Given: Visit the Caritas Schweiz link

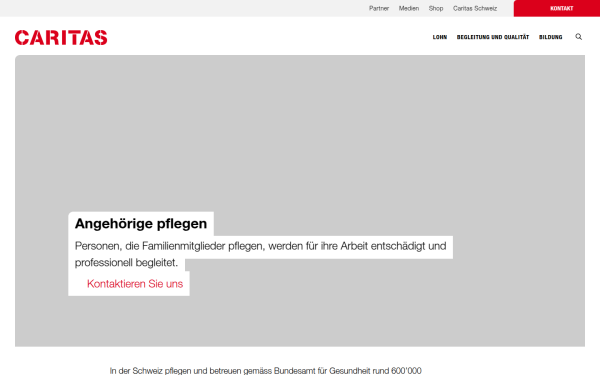Looking at the screenshot, I should click(475, 8).
